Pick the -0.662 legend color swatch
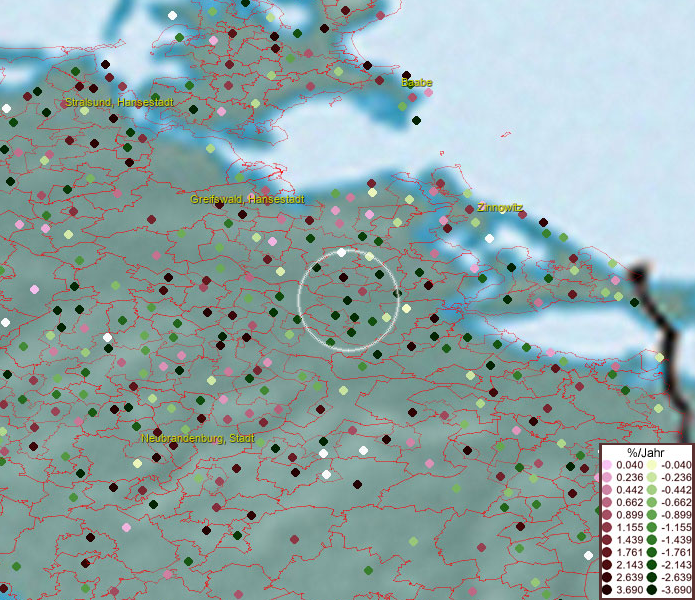The width and height of the screenshot is (695, 600). coord(652,503)
